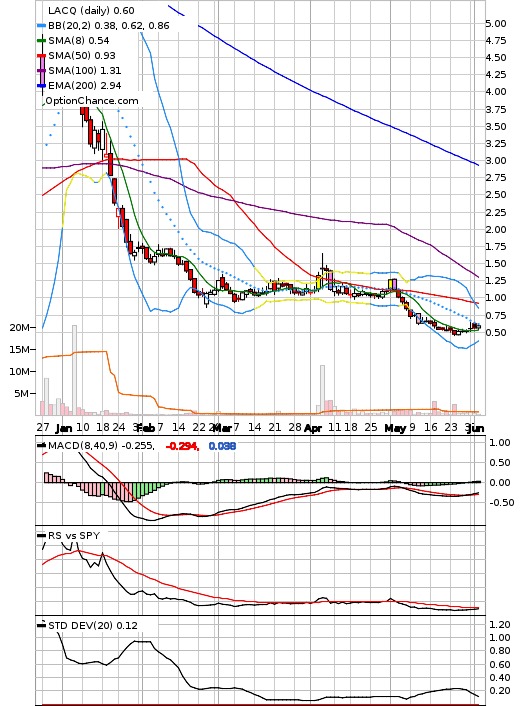
Task: Click the 28 date label on the axis
Action: pyautogui.click(x=295, y=427)
